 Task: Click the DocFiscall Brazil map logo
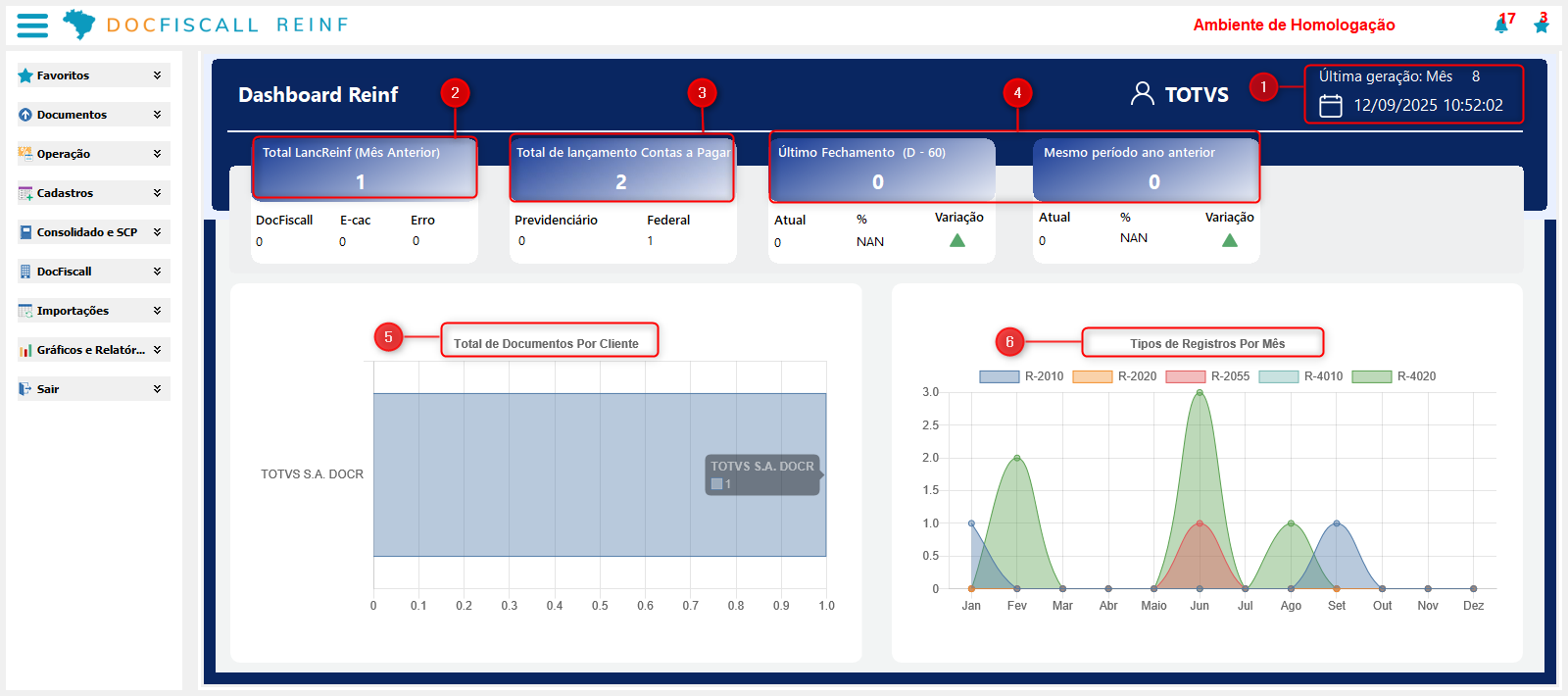point(79,25)
